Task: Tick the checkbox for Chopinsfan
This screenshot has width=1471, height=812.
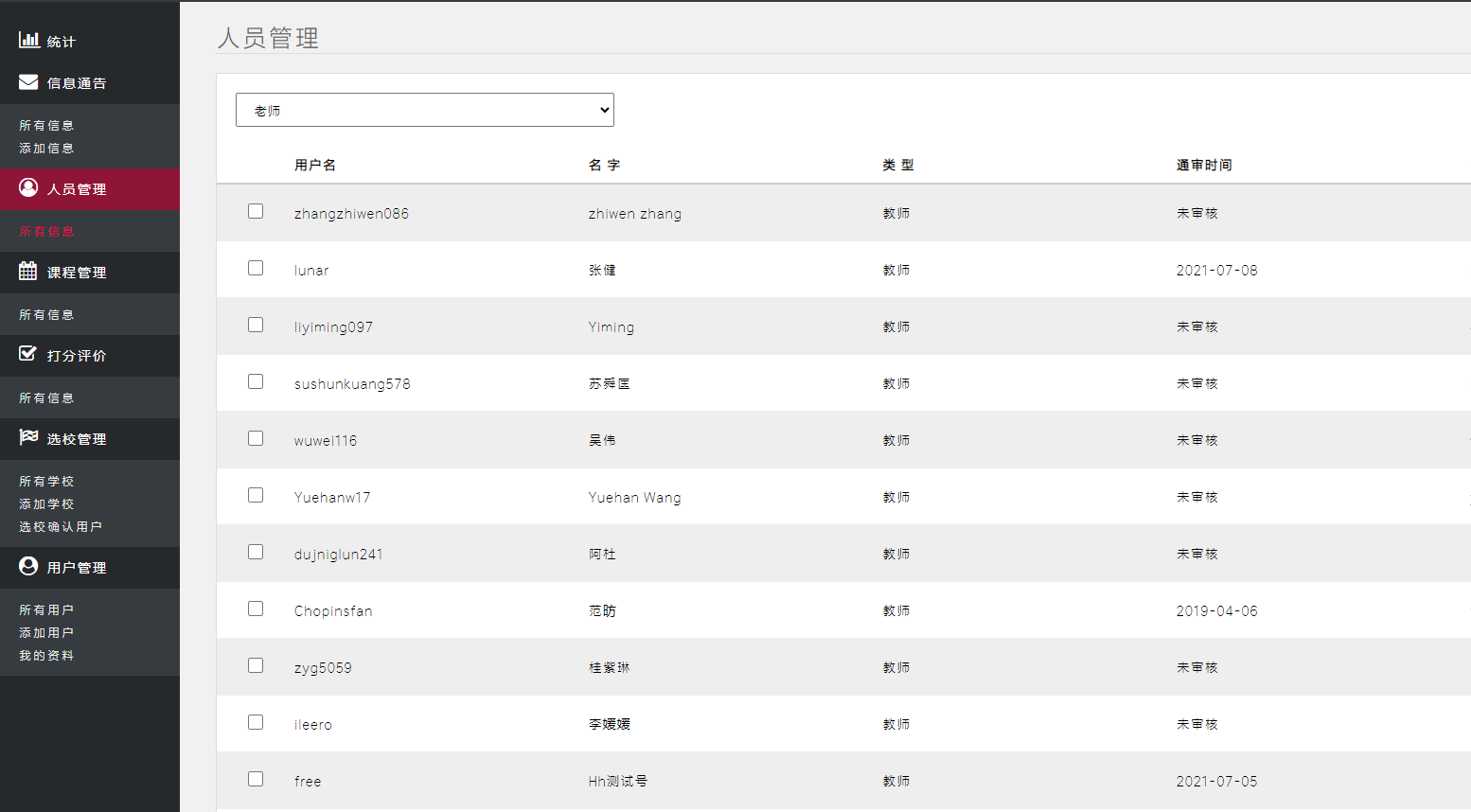Action: (256, 609)
